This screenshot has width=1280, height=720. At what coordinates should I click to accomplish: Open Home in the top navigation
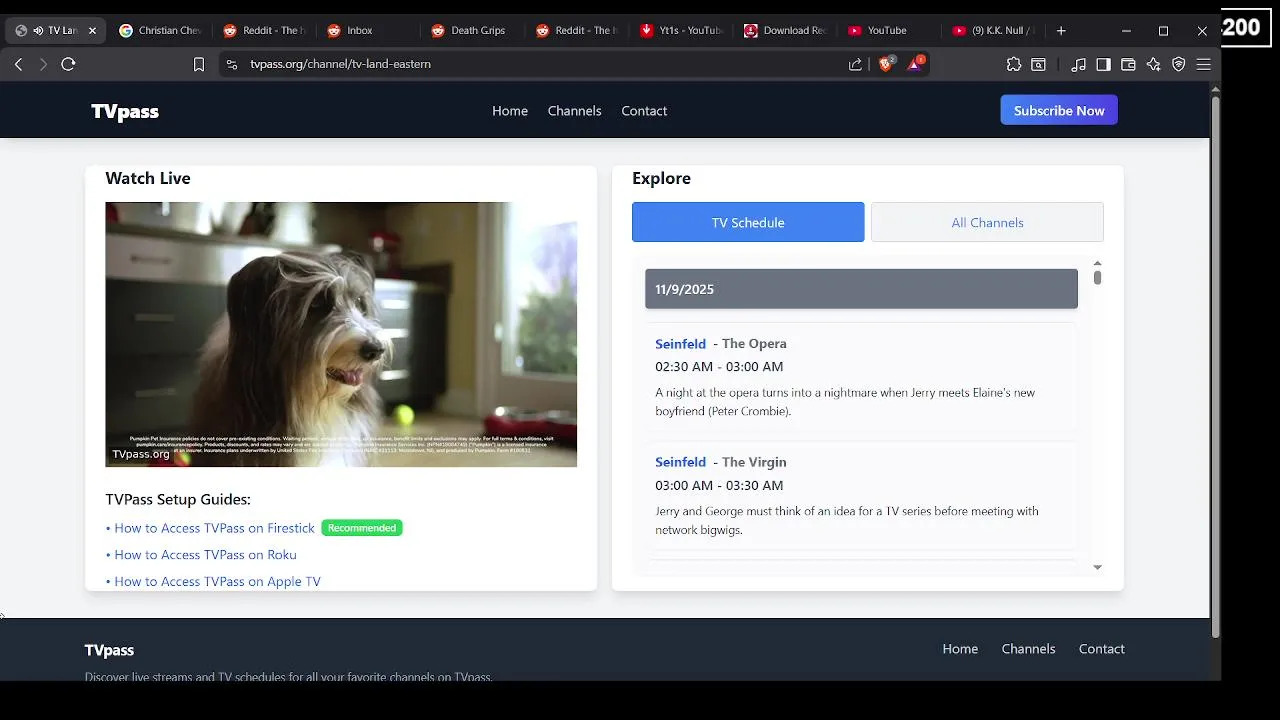tap(510, 111)
